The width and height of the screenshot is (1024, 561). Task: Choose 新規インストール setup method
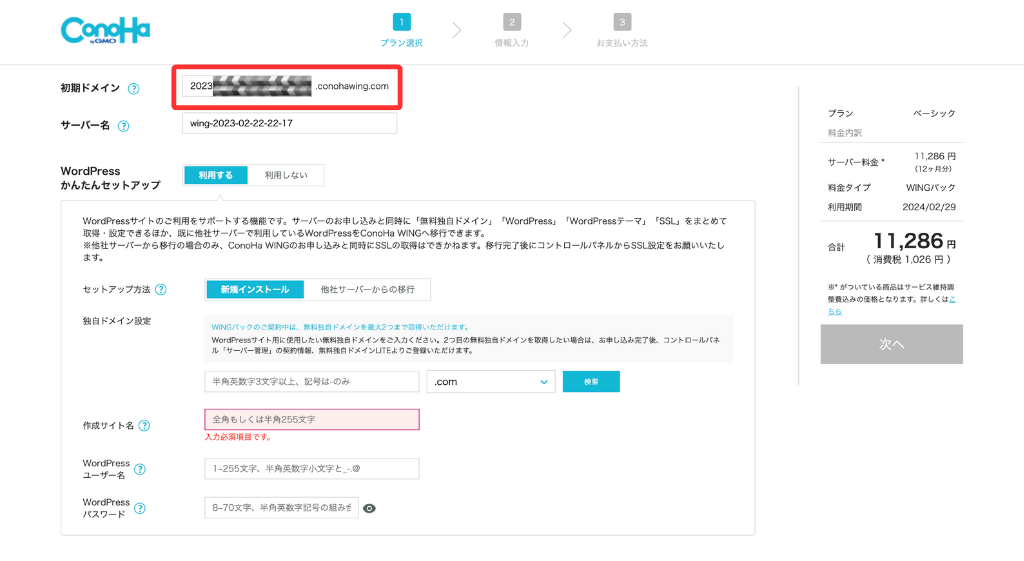[x=255, y=289]
